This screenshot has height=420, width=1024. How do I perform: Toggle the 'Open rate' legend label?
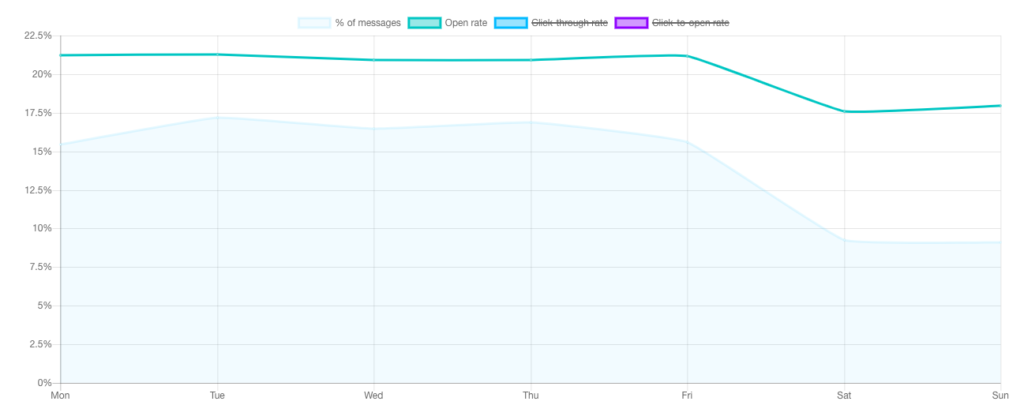tap(466, 22)
